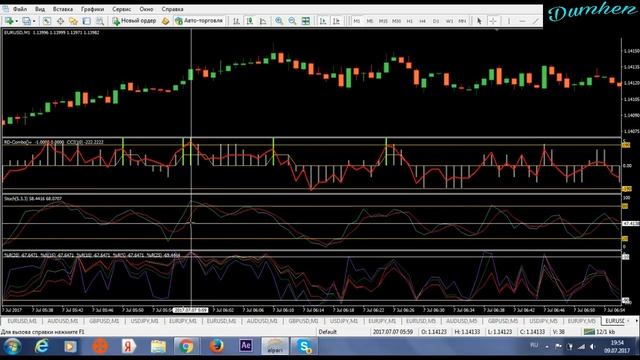Click the New Chart toolbar icon
Image resolution: width=640 pixels, height=360 pixels.
(9, 21)
